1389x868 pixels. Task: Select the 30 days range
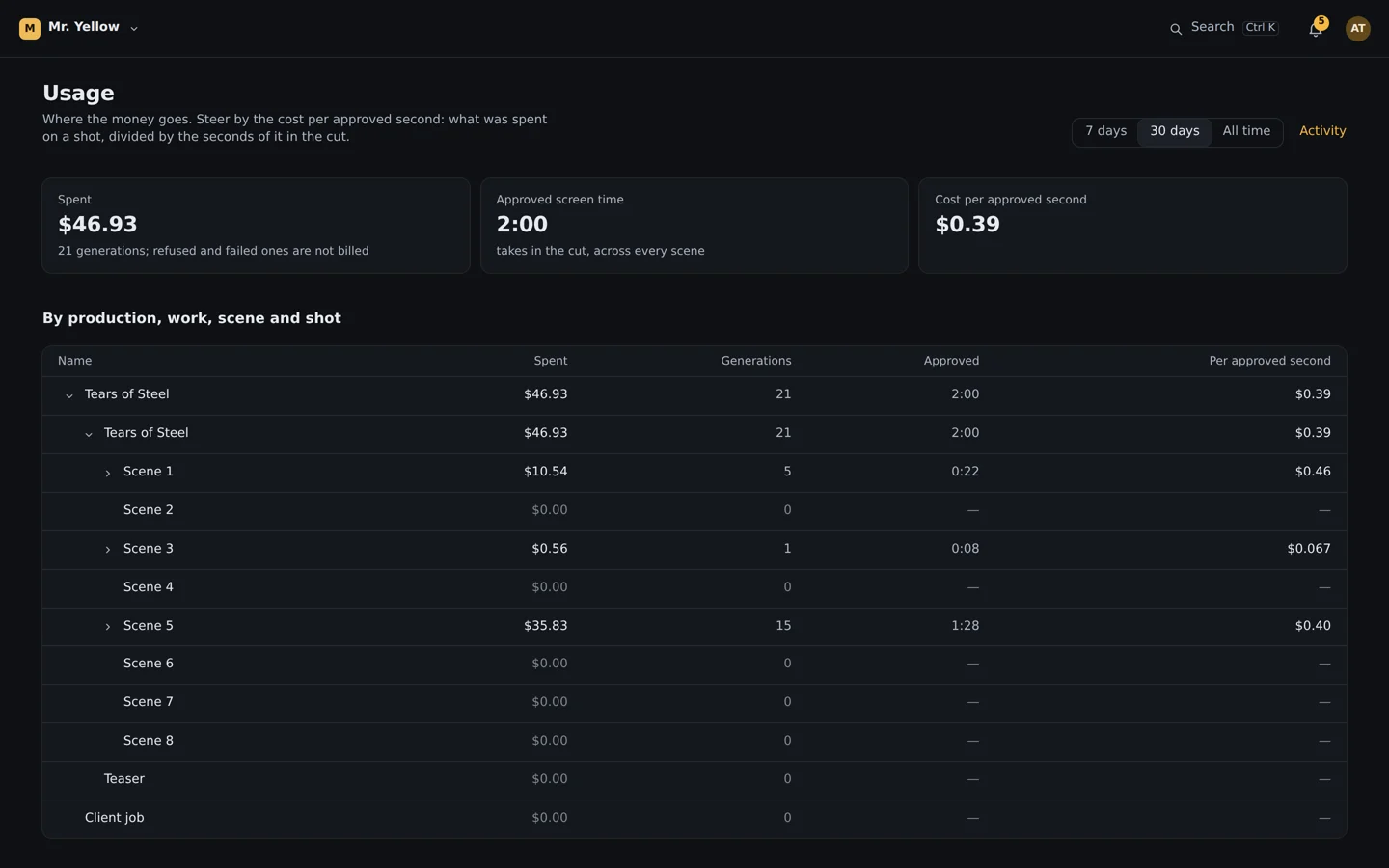pyautogui.click(x=1174, y=131)
